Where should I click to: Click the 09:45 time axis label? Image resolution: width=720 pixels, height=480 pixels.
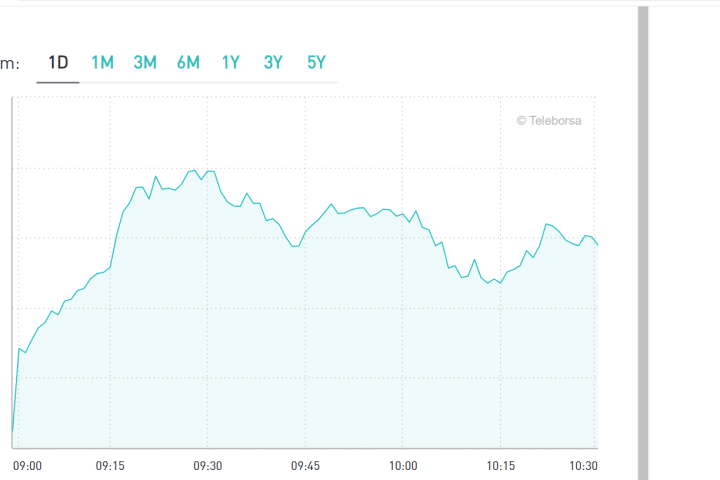click(x=305, y=466)
